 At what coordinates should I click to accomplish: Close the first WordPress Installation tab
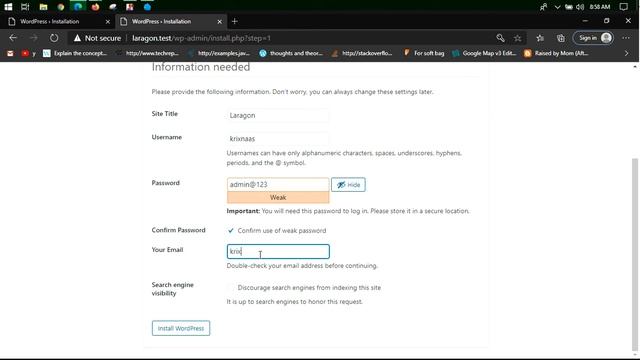[108, 22]
